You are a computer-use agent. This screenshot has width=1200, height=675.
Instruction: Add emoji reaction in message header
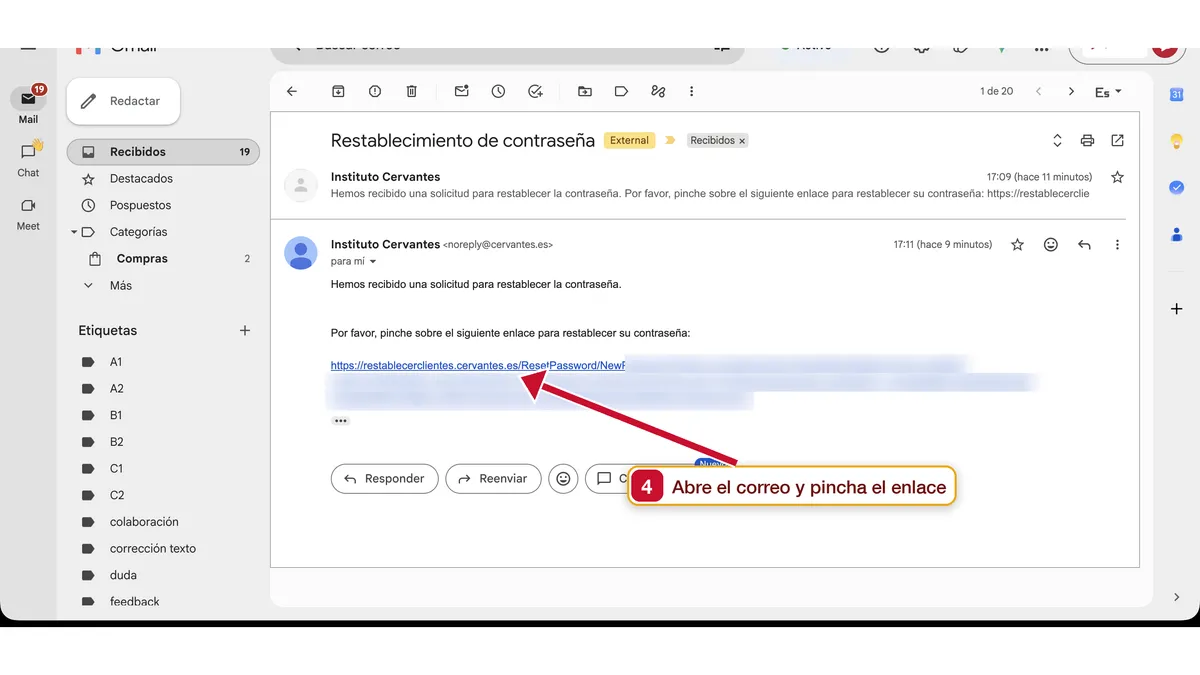(x=1050, y=244)
